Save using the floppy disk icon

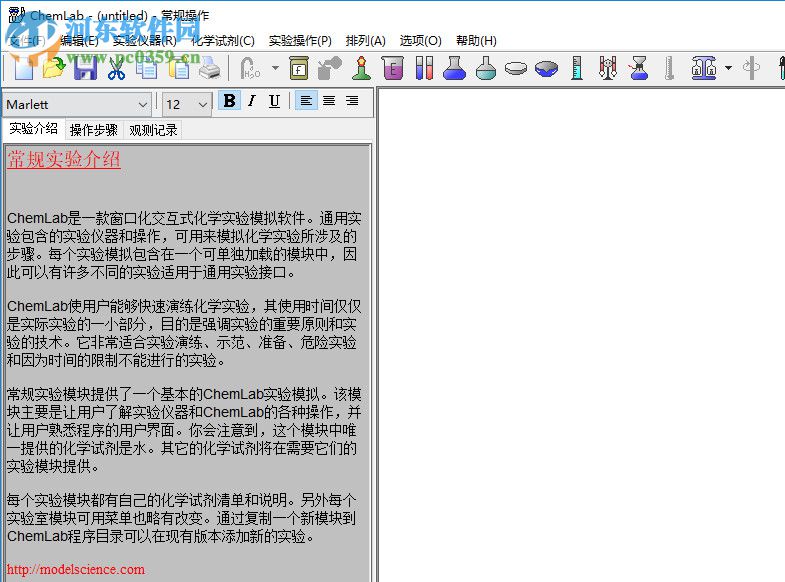[86, 69]
